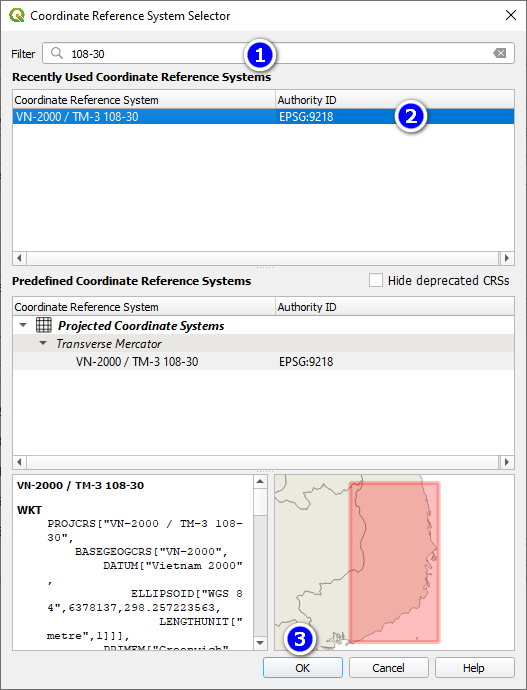Open the Help button
This screenshot has height=690, width=527.
474,668
